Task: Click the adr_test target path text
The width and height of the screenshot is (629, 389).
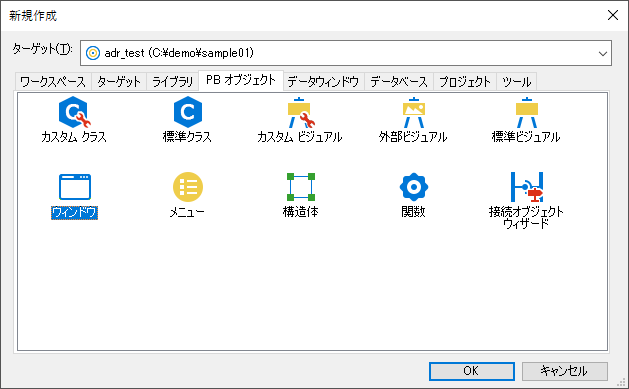Action: pos(179,53)
